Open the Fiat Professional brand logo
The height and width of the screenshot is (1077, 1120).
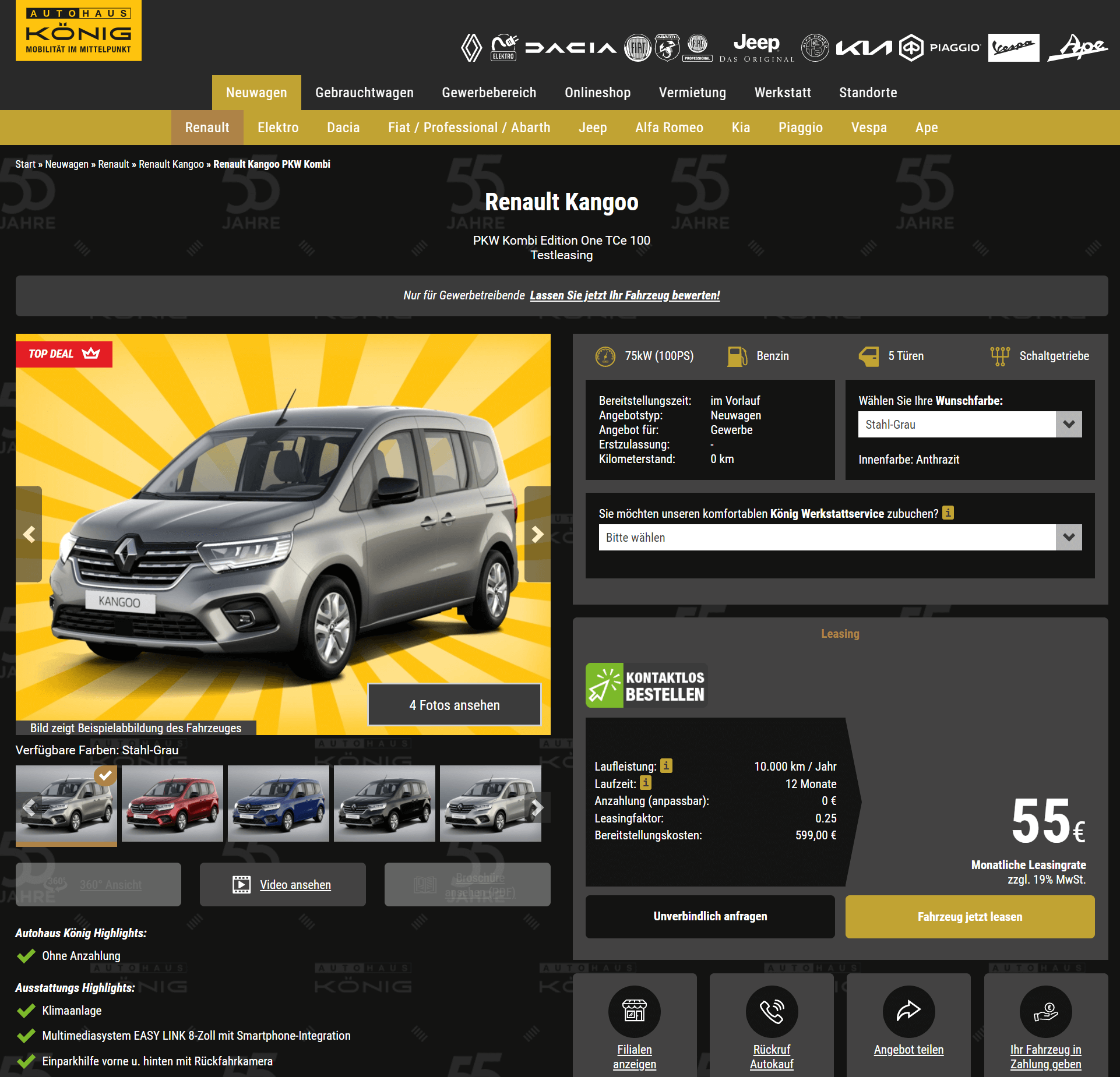click(698, 48)
